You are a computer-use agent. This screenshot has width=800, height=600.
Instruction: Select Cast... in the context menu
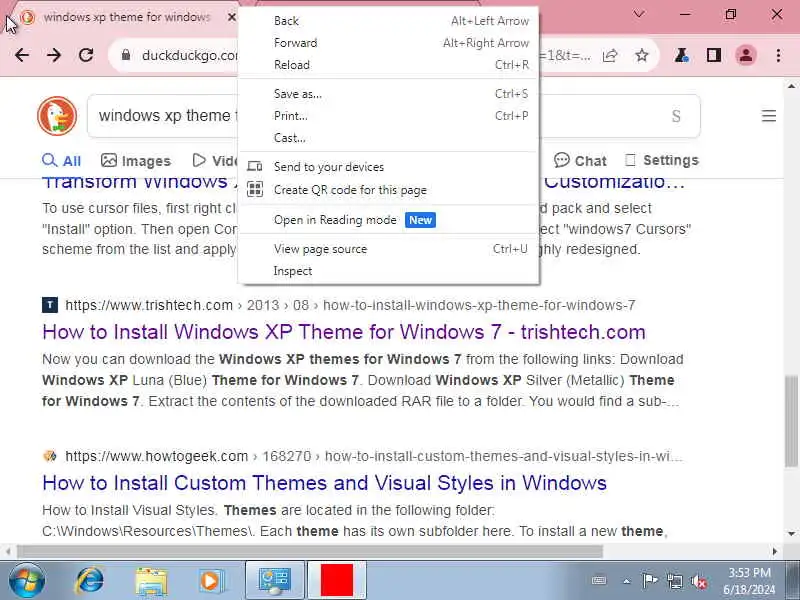tap(388, 138)
